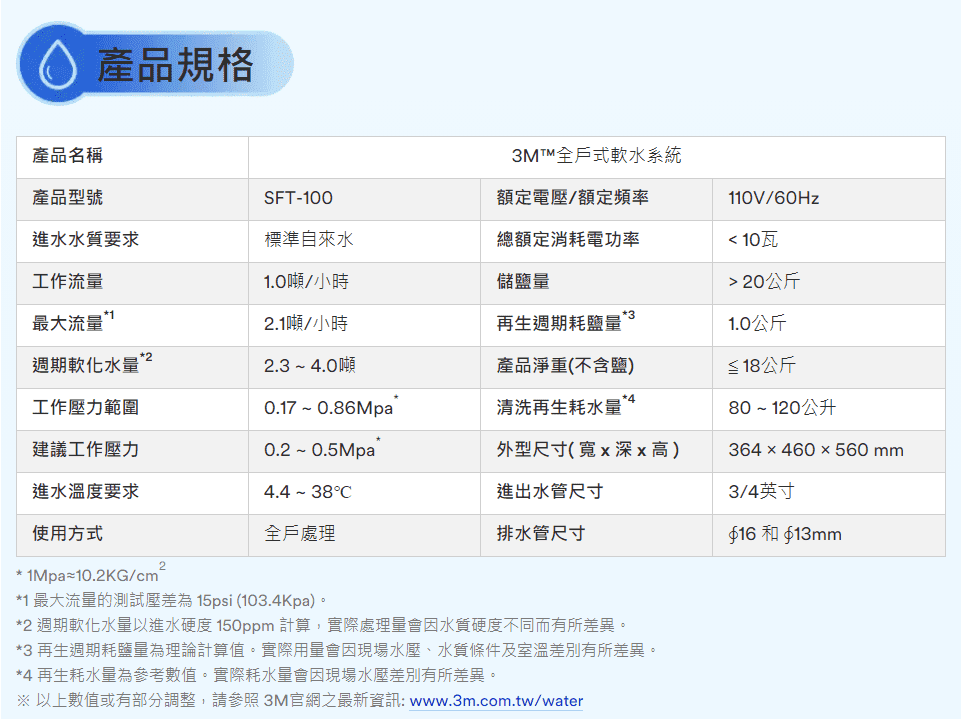This screenshot has height=719, width=962.
Task: Click the 產品規格 heading banner
Action: point(175,66)
